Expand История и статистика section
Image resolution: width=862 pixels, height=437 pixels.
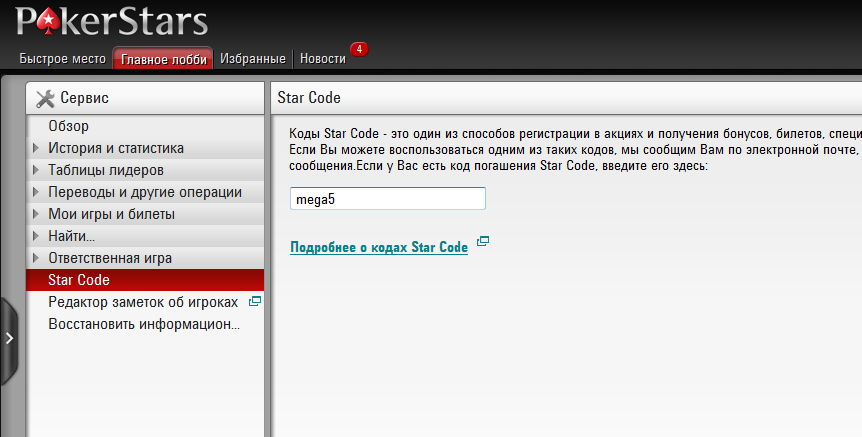pyautogui.click(x=36, y=148)
